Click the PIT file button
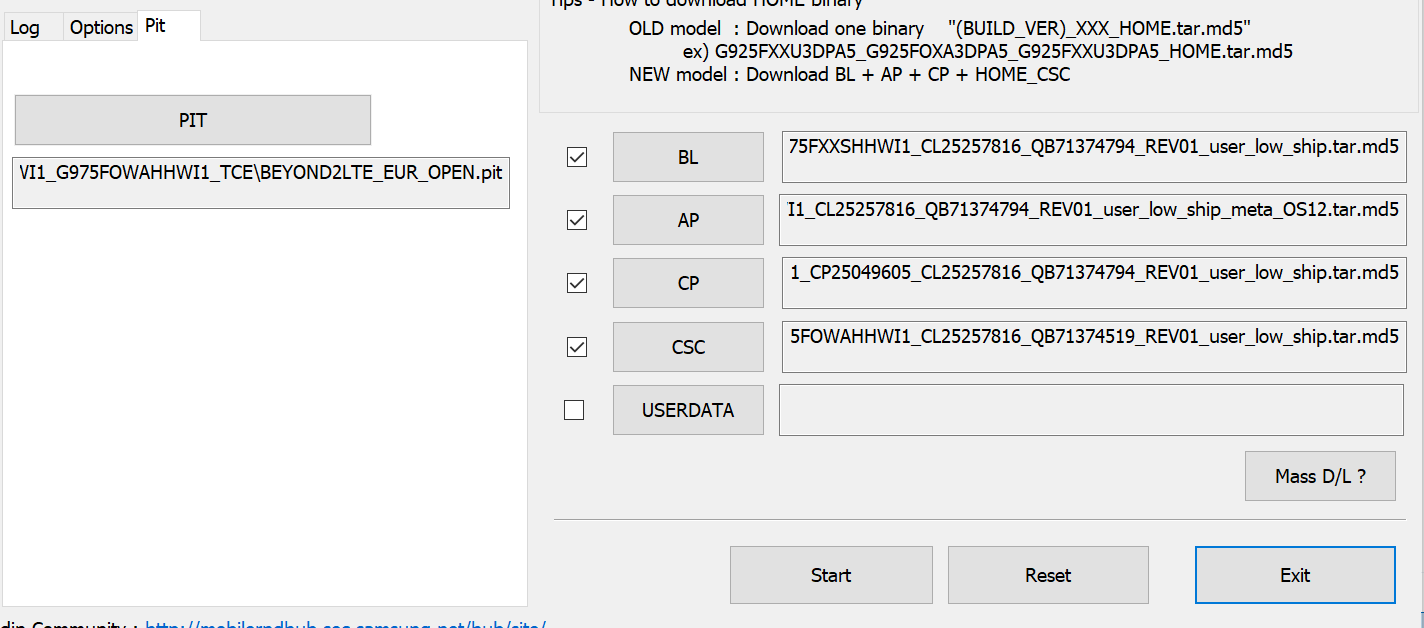This screenshot has height=628, width=1424. tap(193, 120)
